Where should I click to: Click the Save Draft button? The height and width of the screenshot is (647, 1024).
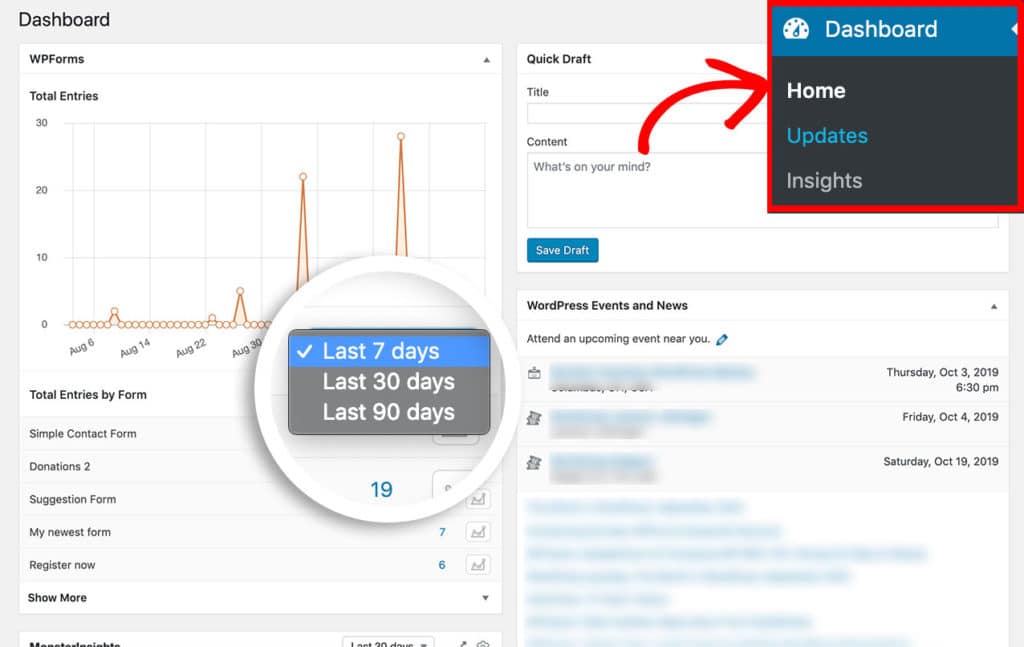(x=562, y=251)
